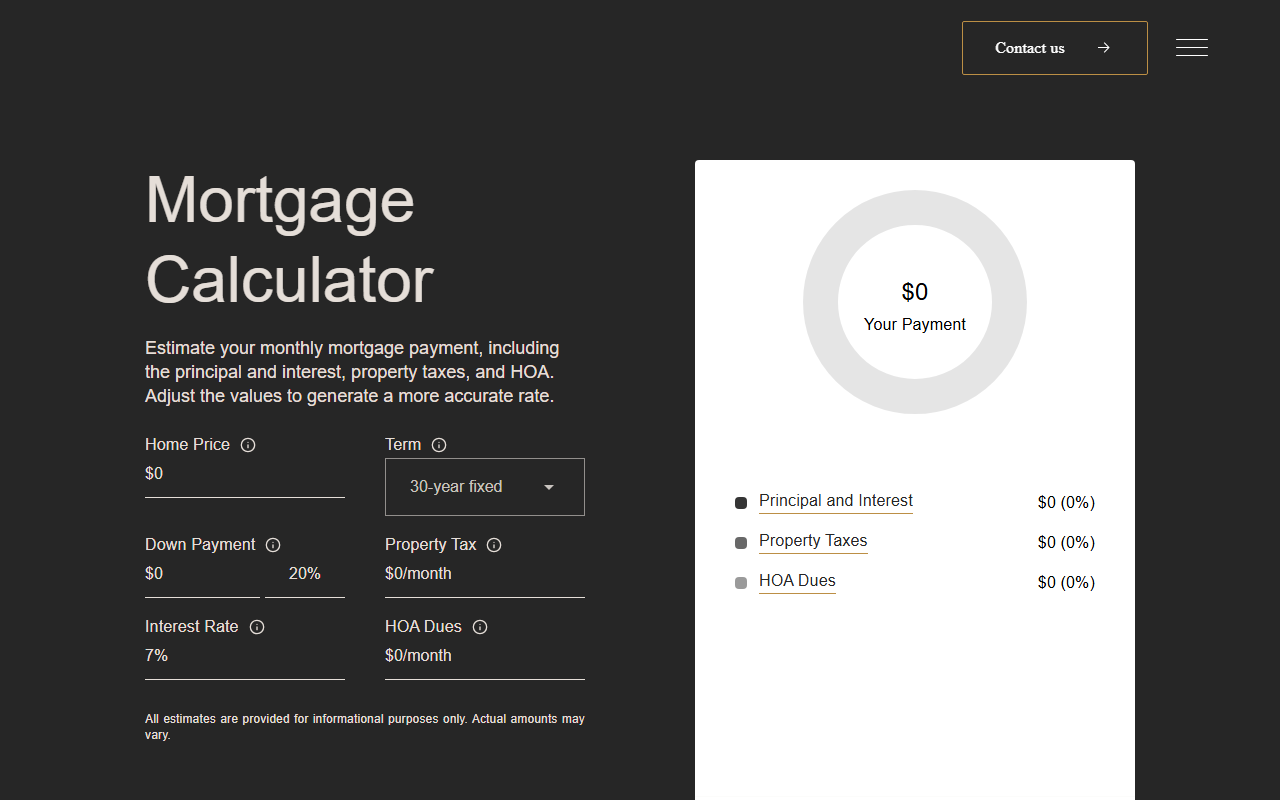The image size is (1280, 800).
Task: Click the Term info icon
Action: (x=439, y=445)
